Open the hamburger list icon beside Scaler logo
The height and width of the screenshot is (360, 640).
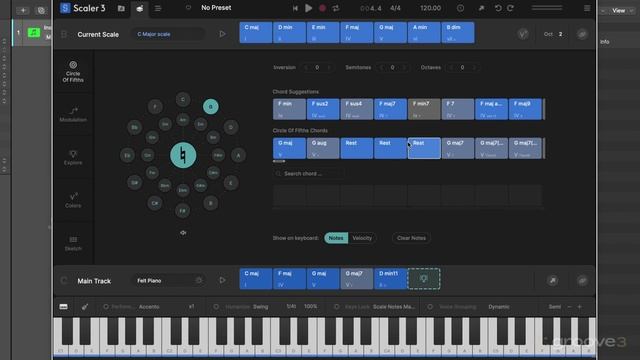click(158, 8)
